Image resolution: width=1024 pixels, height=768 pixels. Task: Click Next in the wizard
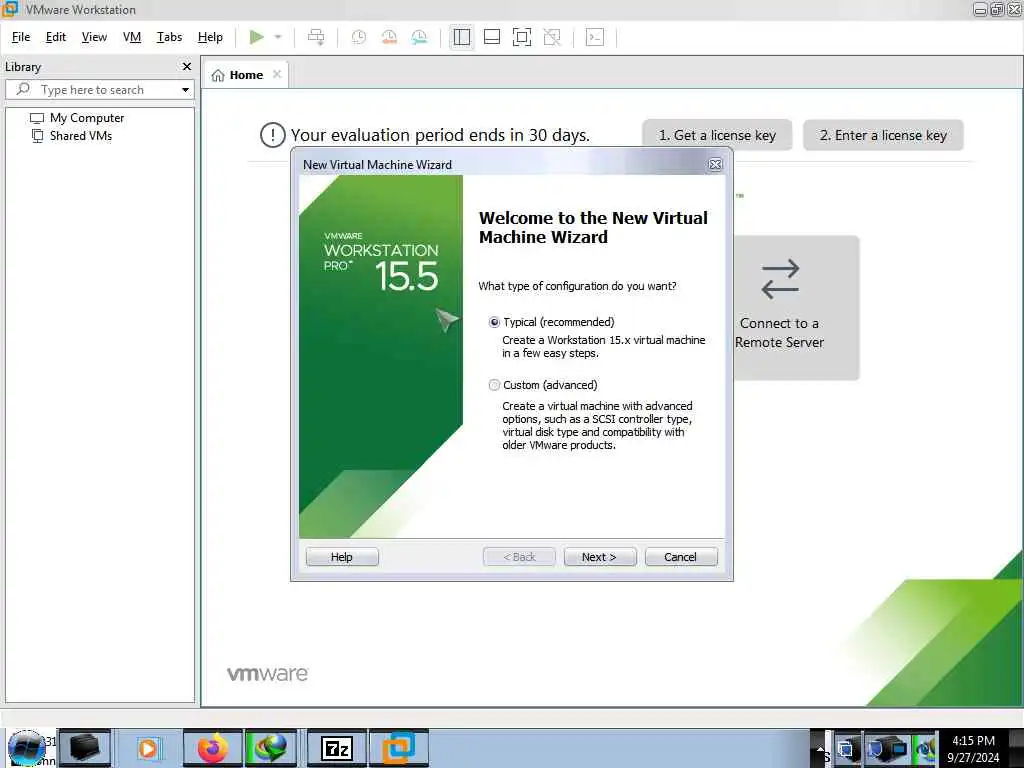point(600,557)
